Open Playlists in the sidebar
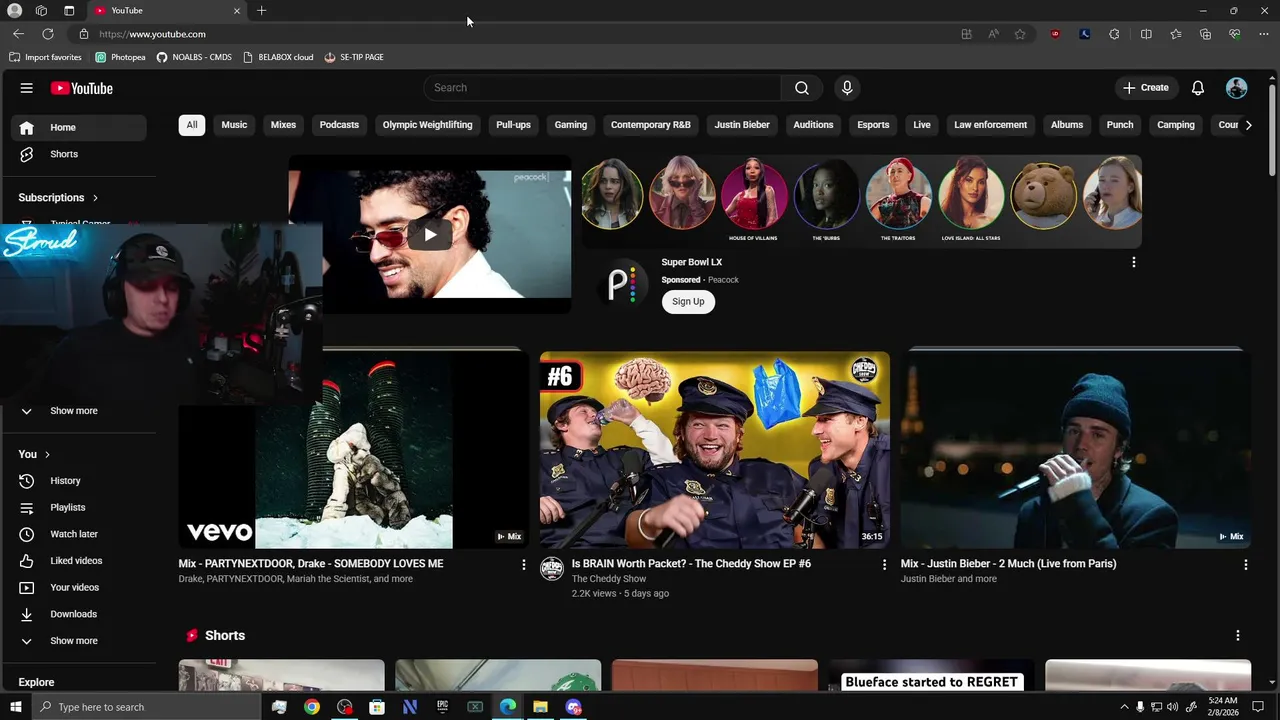Viewport: 1280px width, 720px height. [x=78, y=508]
